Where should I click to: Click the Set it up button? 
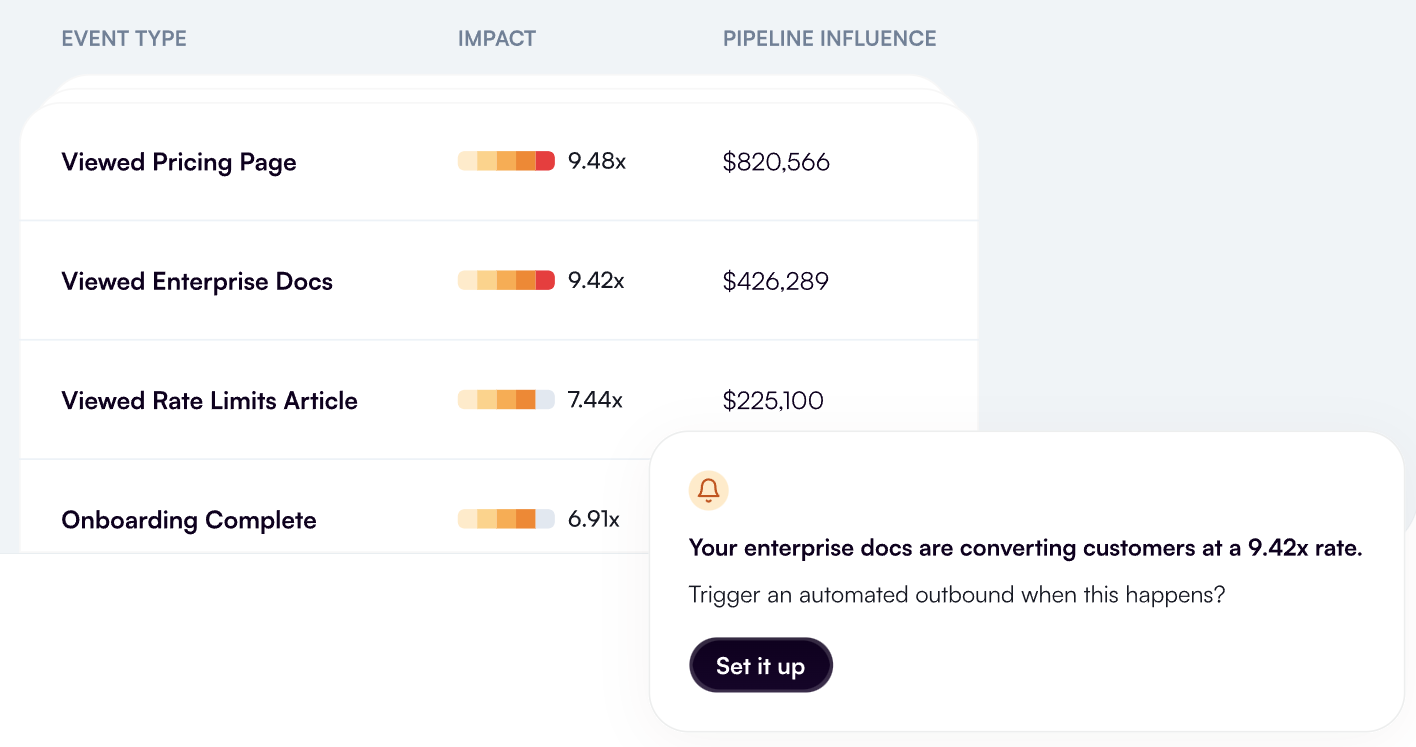760,665
